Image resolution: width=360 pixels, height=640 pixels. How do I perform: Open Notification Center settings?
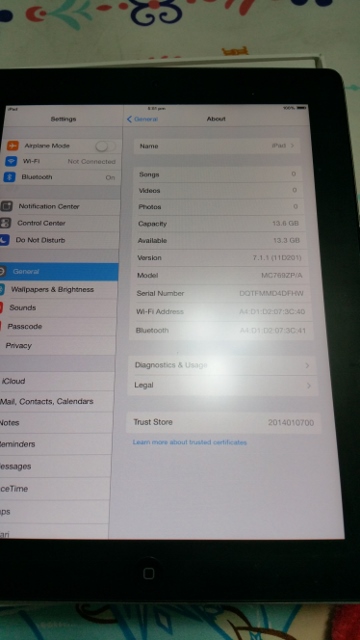pyautogui.click(x=60, y=207)
